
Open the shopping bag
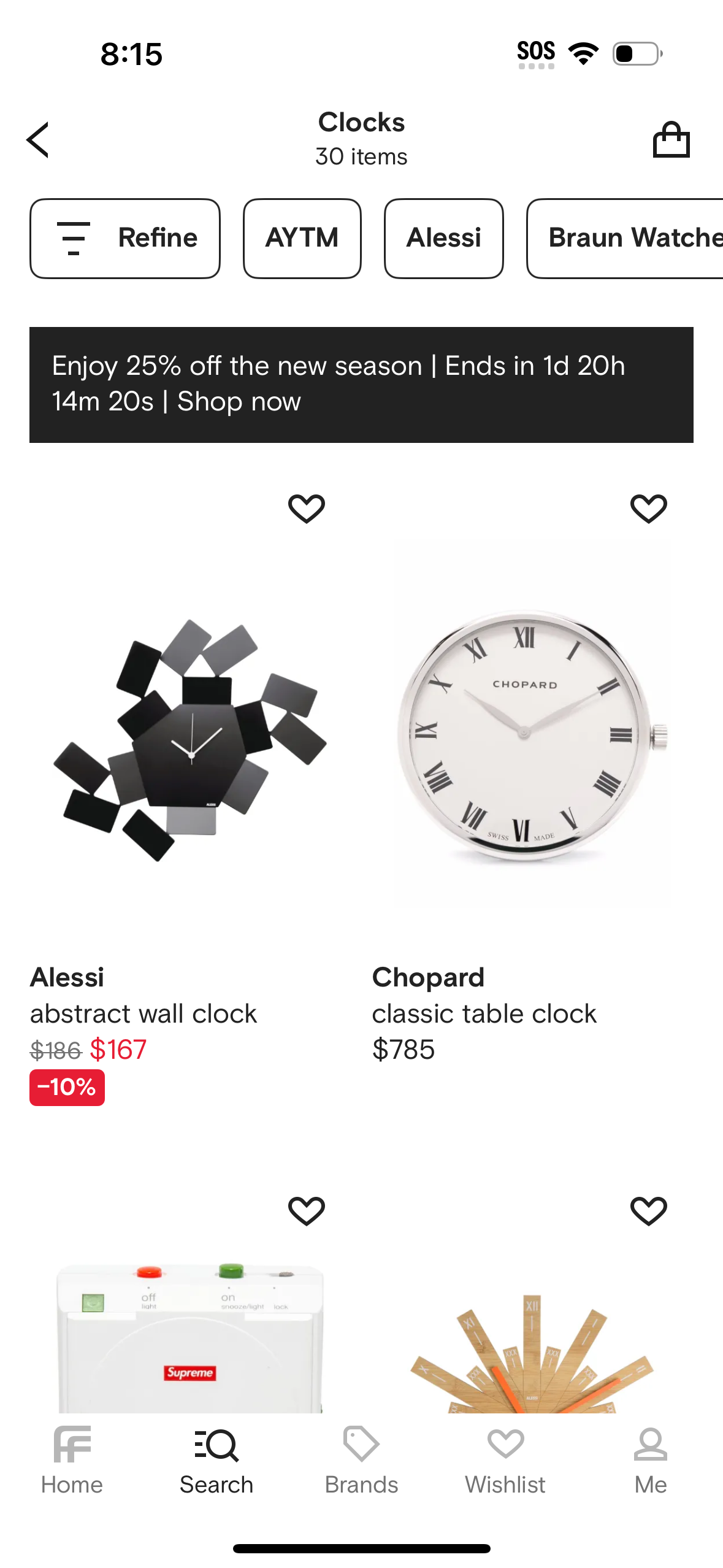(671, 140)
